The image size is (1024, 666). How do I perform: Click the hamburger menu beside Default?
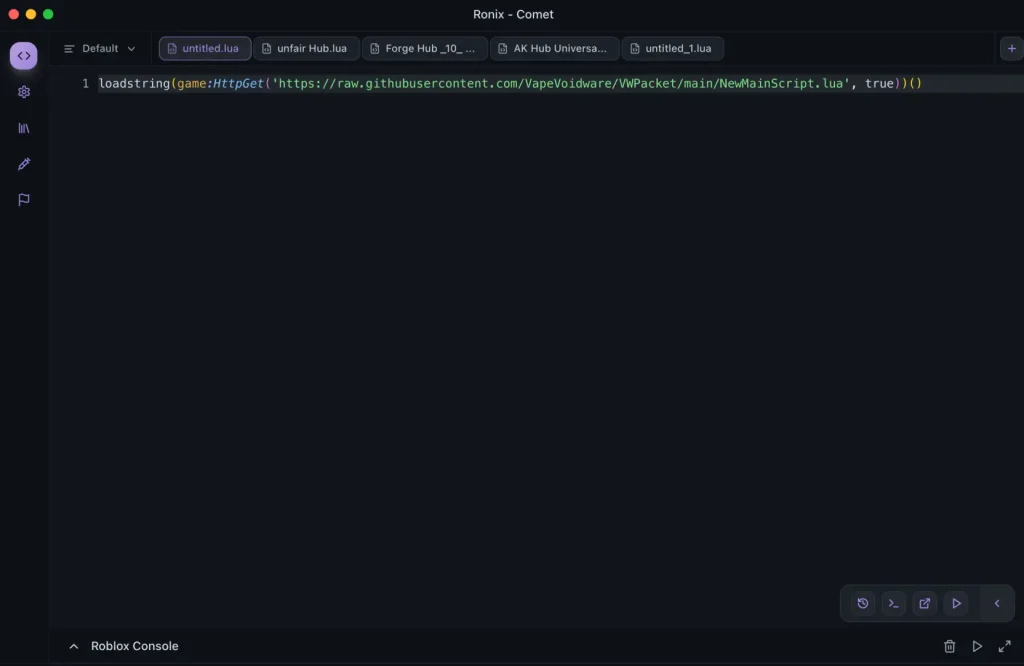tap(67, 48)
